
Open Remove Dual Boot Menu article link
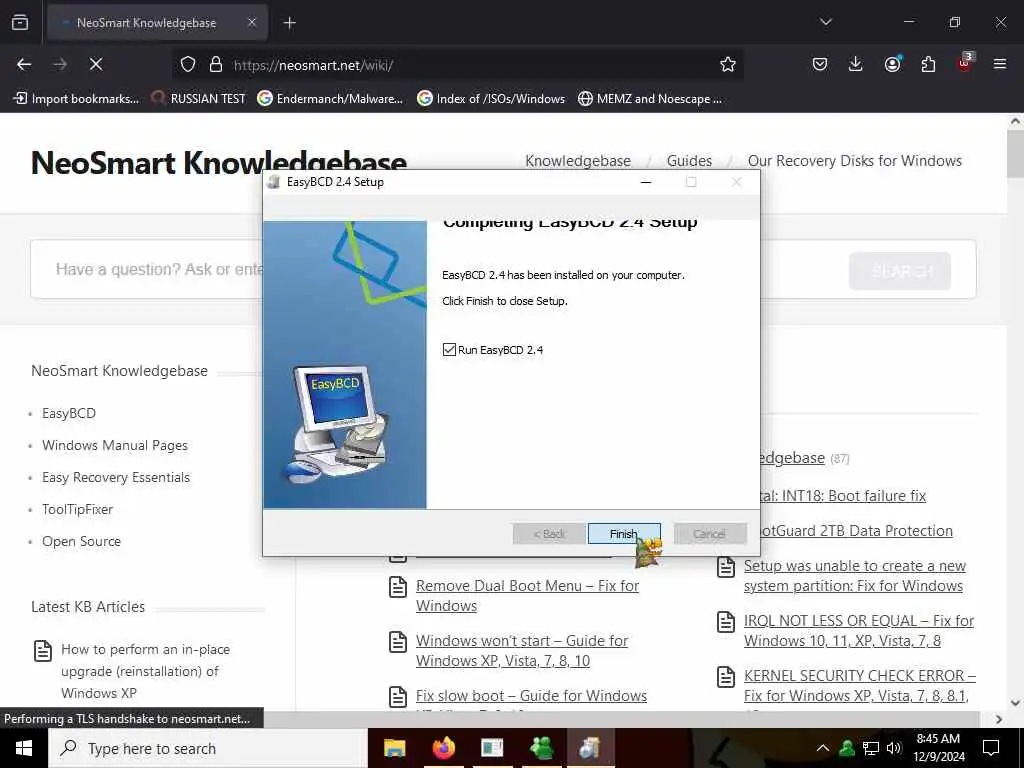click(527, 596)
